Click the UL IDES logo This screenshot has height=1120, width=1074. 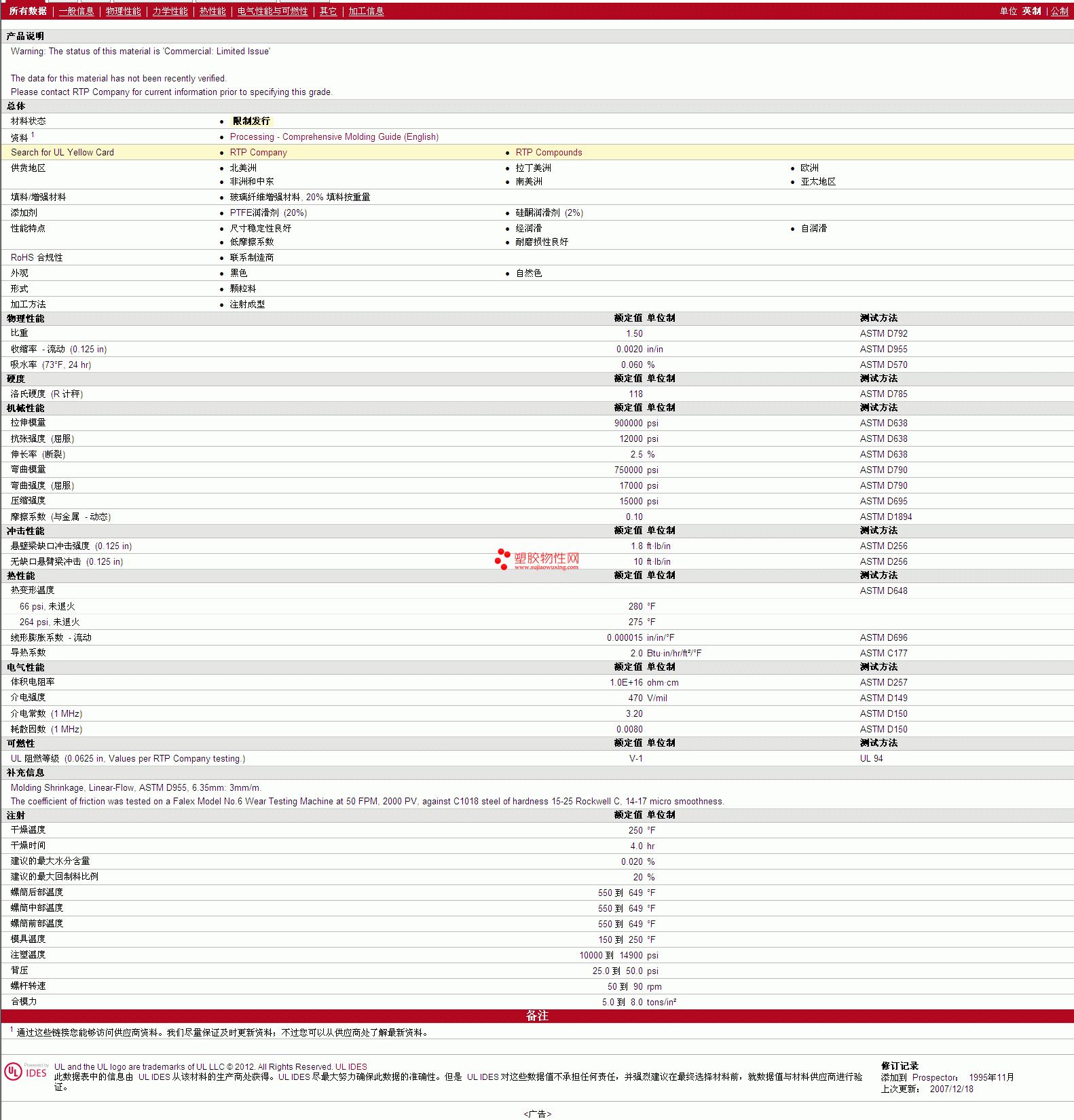coord(26,1071)
